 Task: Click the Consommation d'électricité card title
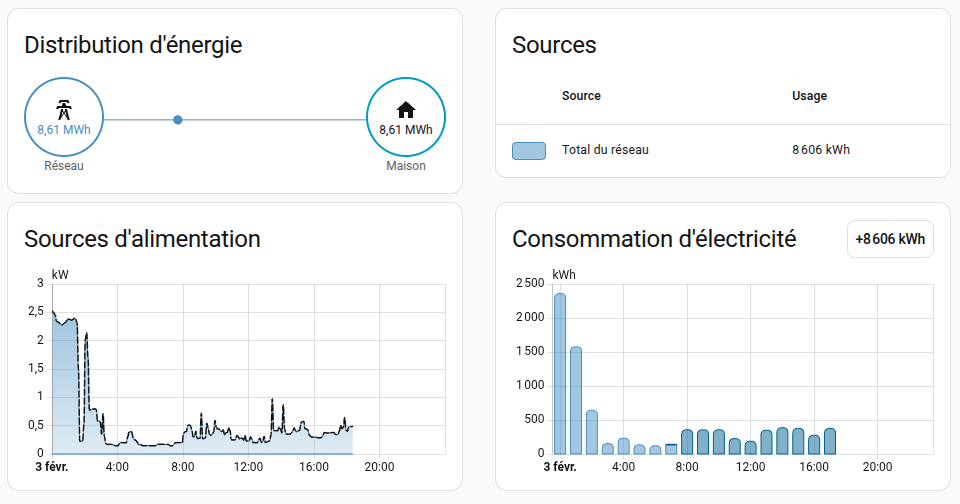[654, 239]
